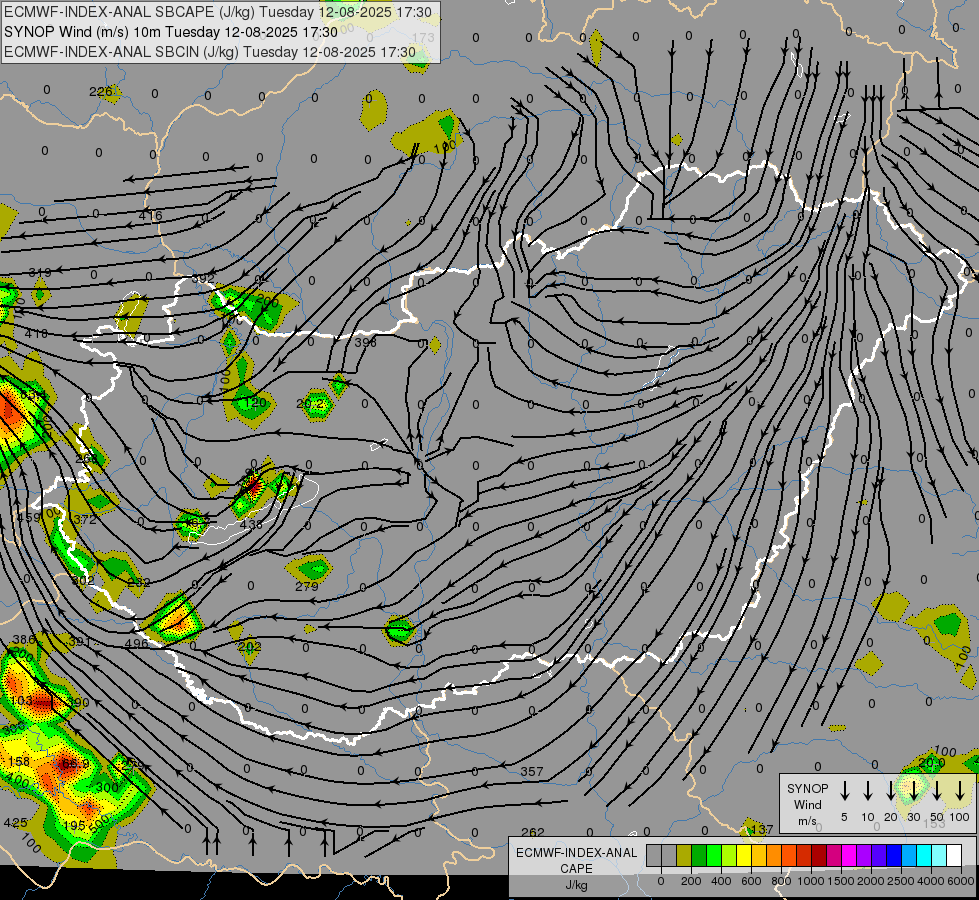Click the map value 357
Screen dimensions: 979x900
(x=531, y=771)
